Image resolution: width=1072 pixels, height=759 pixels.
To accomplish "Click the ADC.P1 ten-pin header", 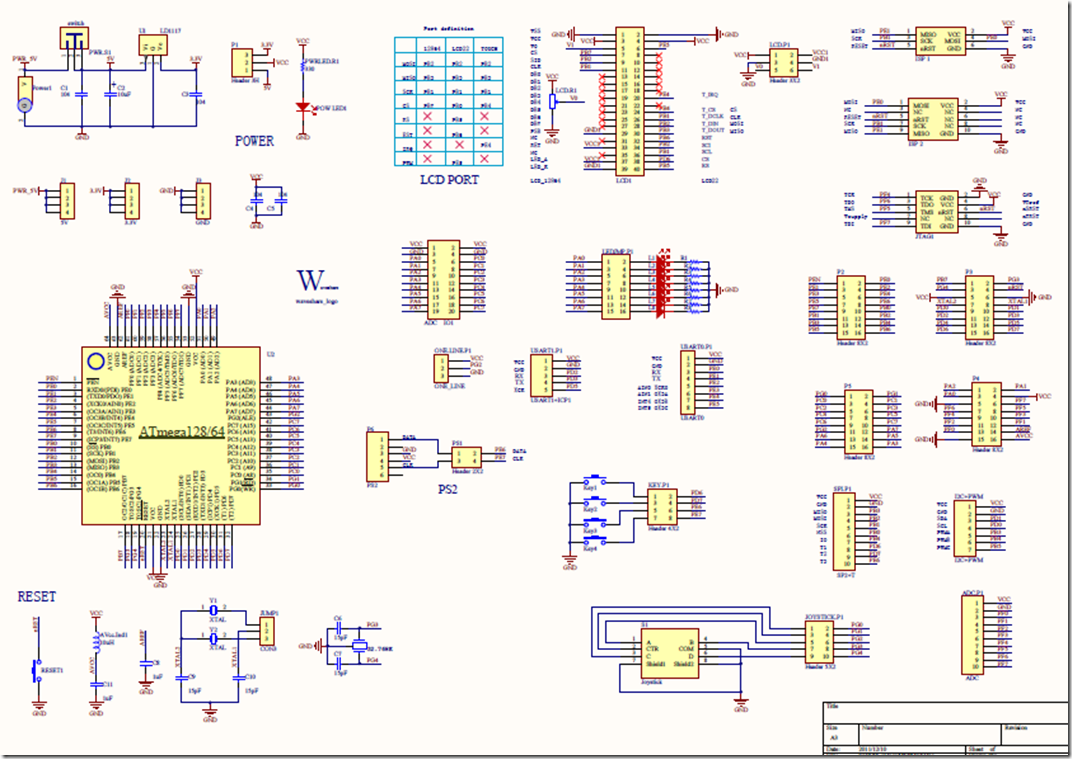I will click(971, 635).
